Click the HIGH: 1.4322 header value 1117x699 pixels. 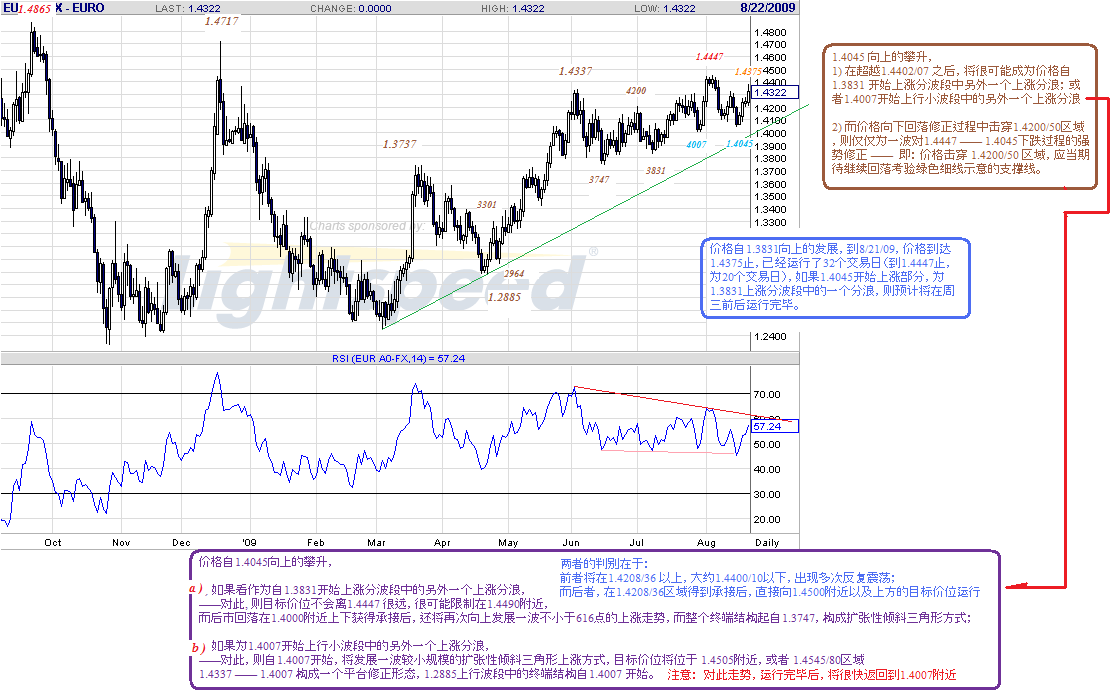point(513,9)
